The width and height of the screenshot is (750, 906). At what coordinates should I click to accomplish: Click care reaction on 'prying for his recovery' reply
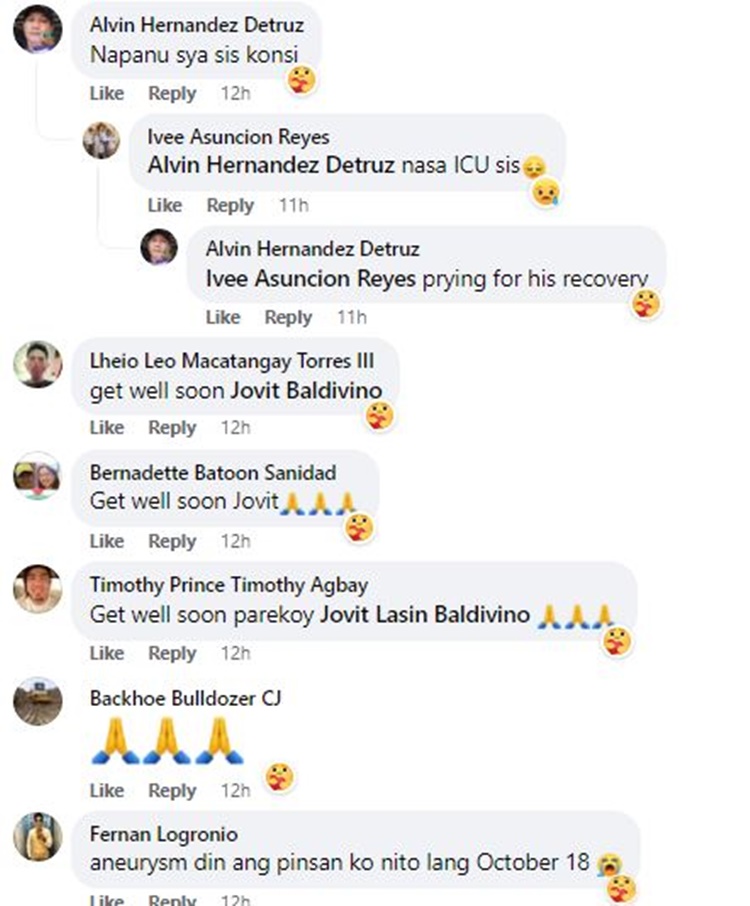(x=645, y=303)
